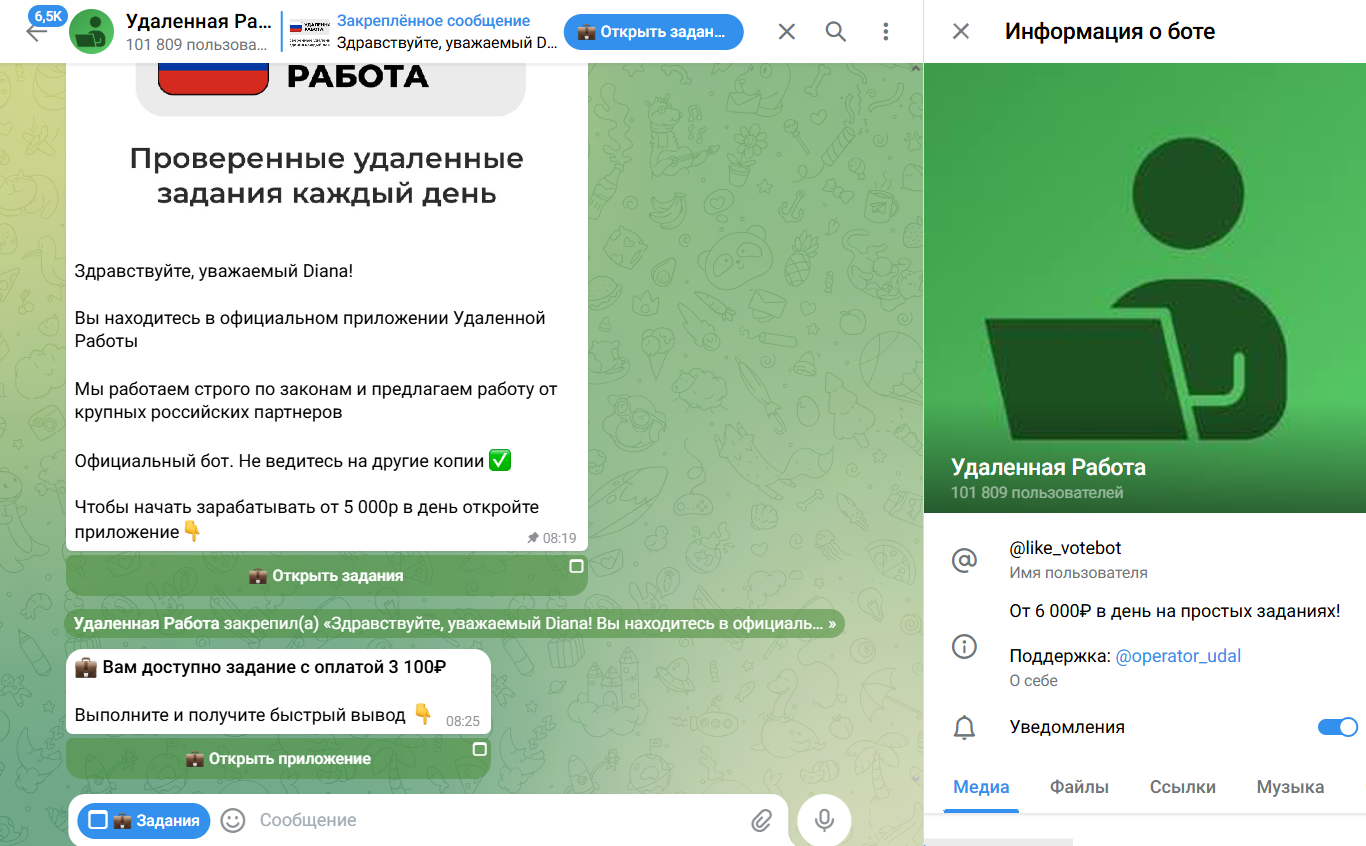
Task: Record a voice message with the microphone
Action: click(x=824, y=821)
